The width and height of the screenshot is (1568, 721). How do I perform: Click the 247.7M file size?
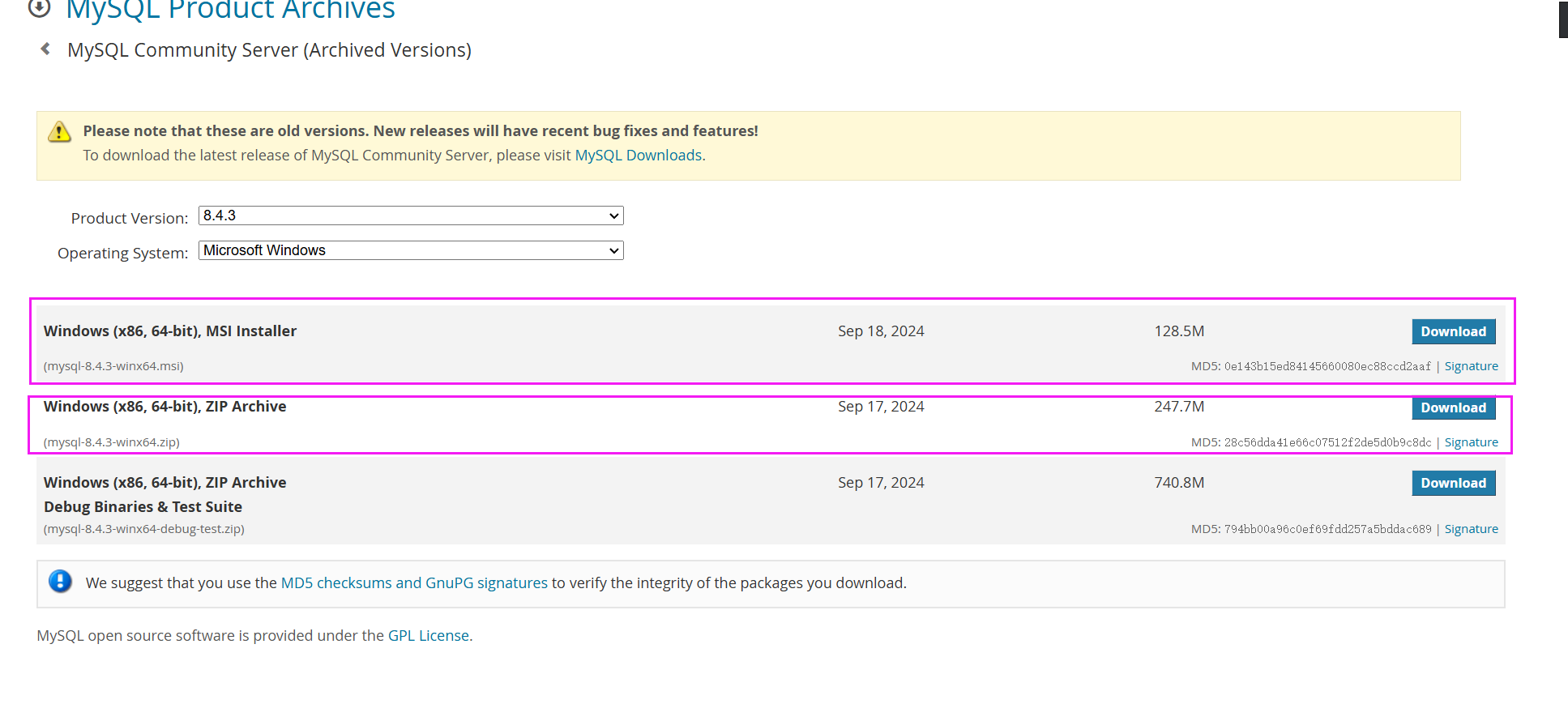coord(1179,406)
